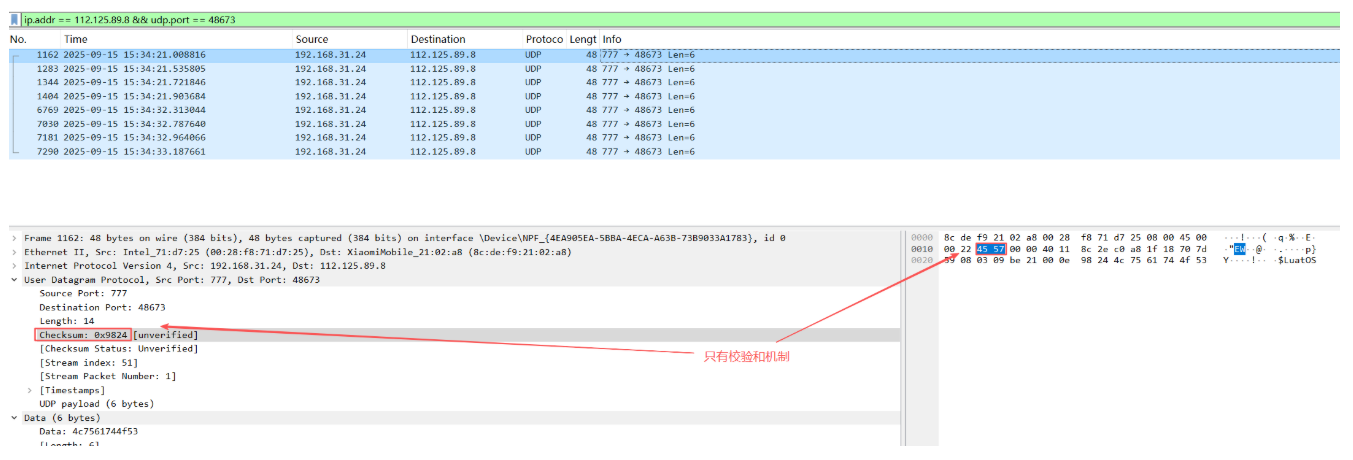Expand the [Timestamps] node
Screen dimensions: 1353x460
click(x=30, y=390)
